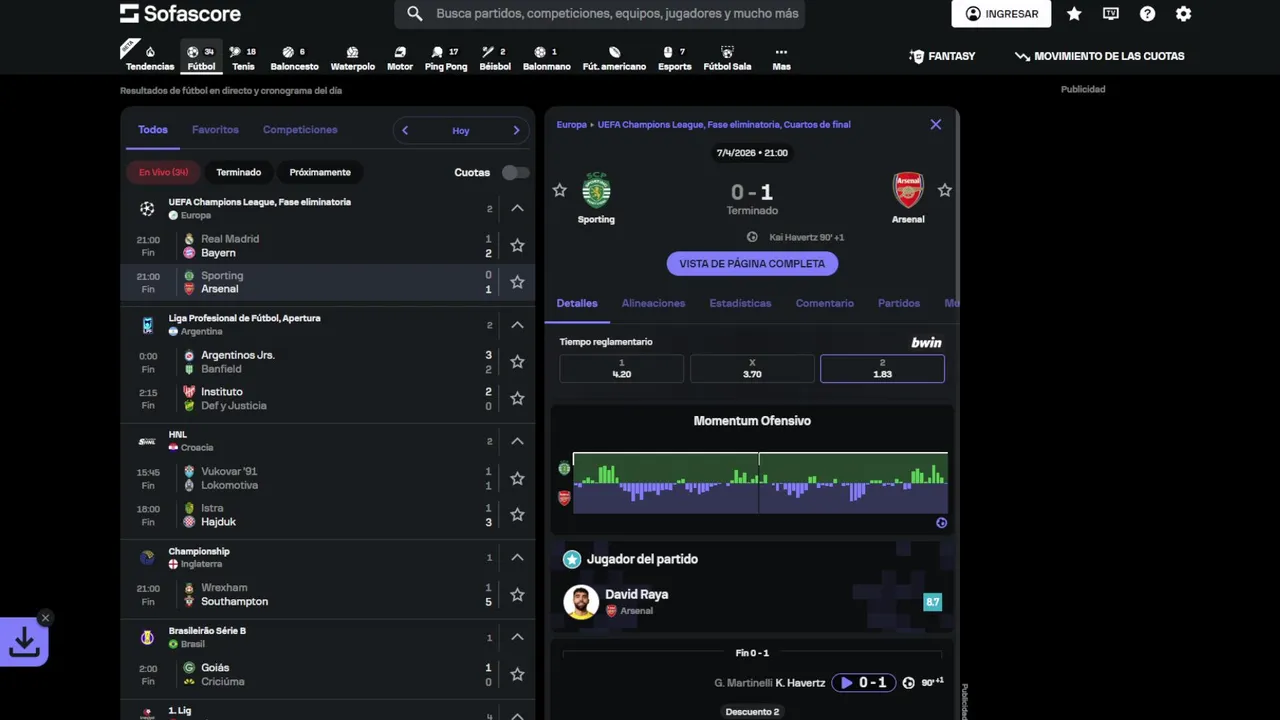Favorite the Wrexham vs Southampton match
Viewport: 1280px width, 720px height.
click(517, 594)
